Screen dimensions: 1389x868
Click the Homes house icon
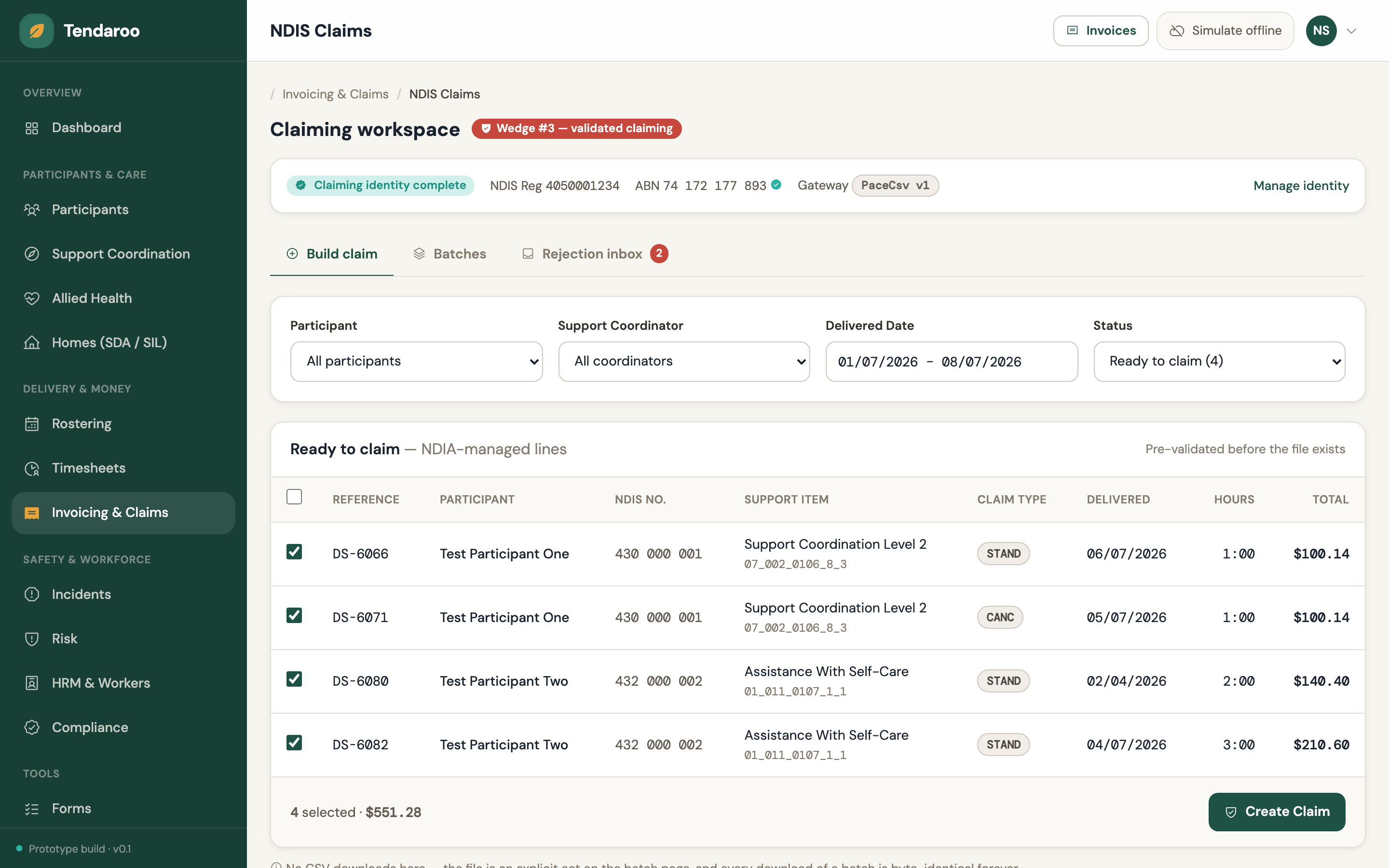32,343
